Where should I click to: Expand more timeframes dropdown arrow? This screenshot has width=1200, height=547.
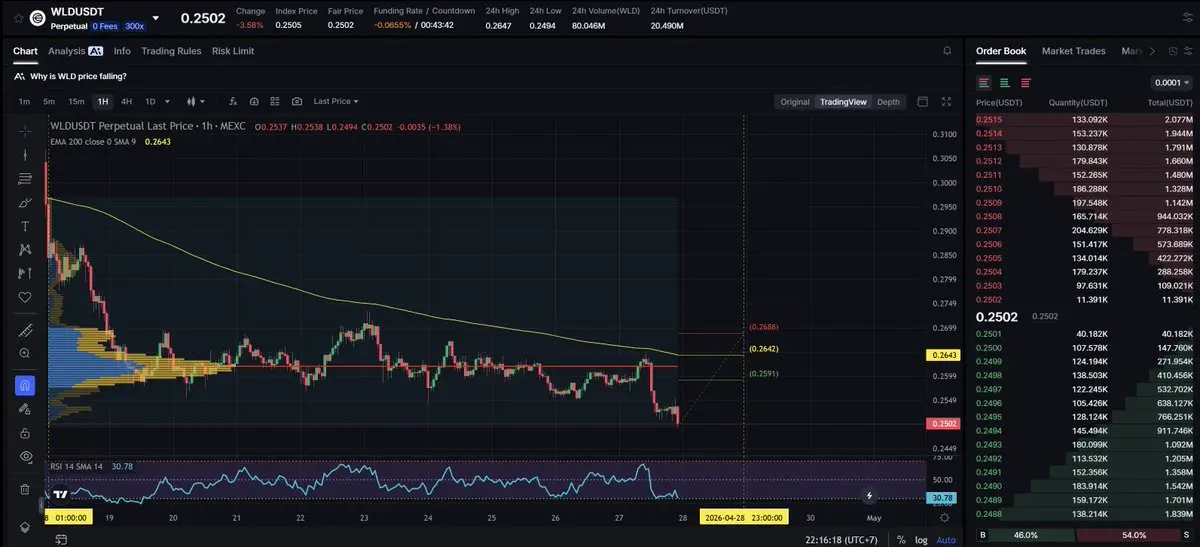point(167,101)
